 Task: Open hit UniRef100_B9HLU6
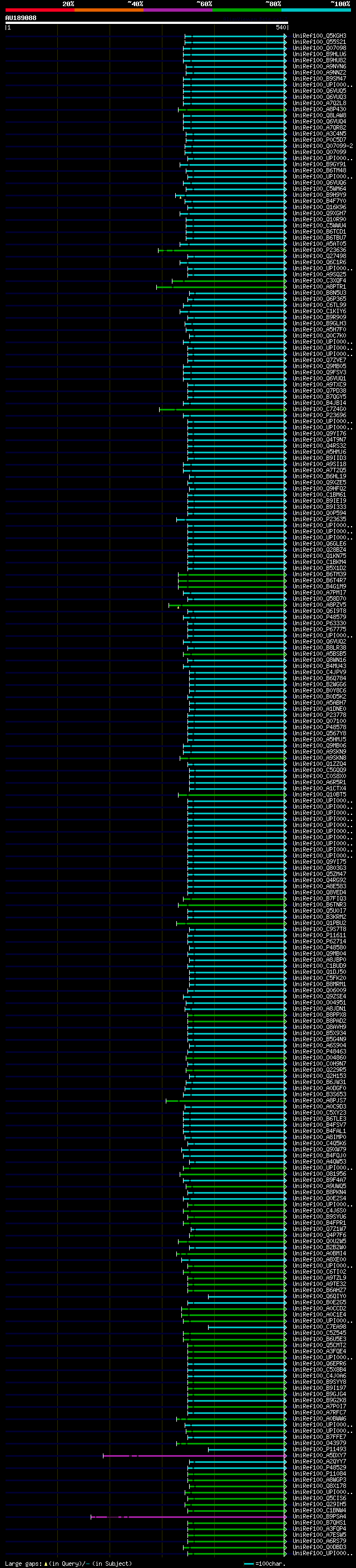pyautogui.click(x=319, y=54)
